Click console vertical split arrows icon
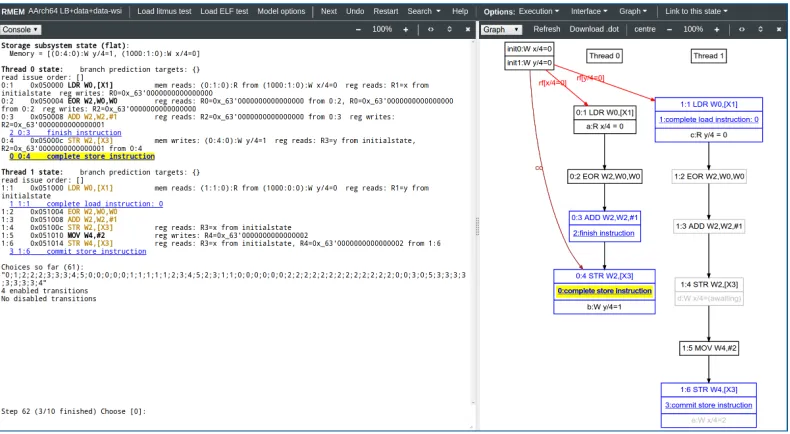This screenshot has height=434, width=790. tap(449, 30)
